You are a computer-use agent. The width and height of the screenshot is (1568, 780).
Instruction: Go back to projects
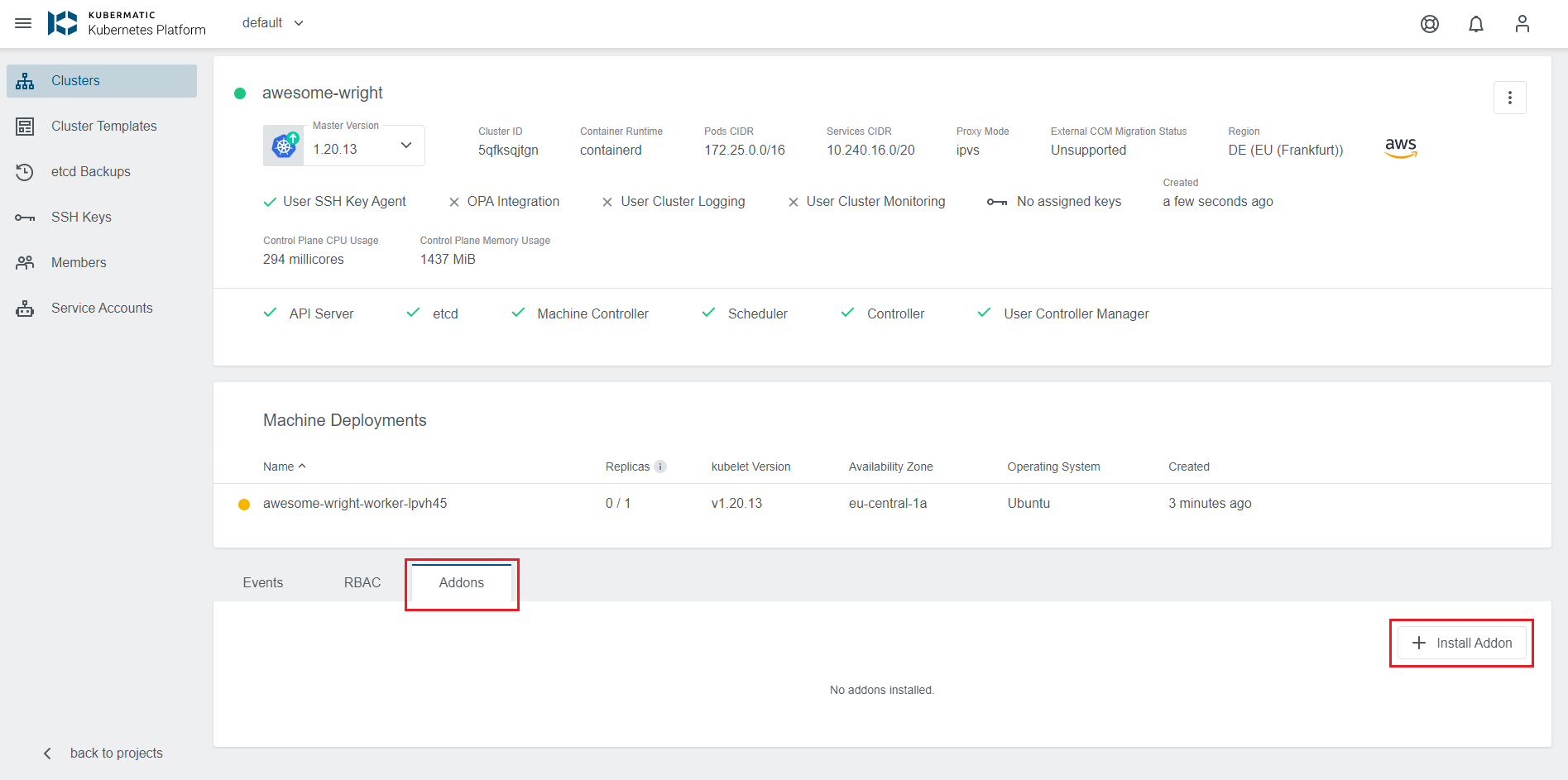(103, 753)
